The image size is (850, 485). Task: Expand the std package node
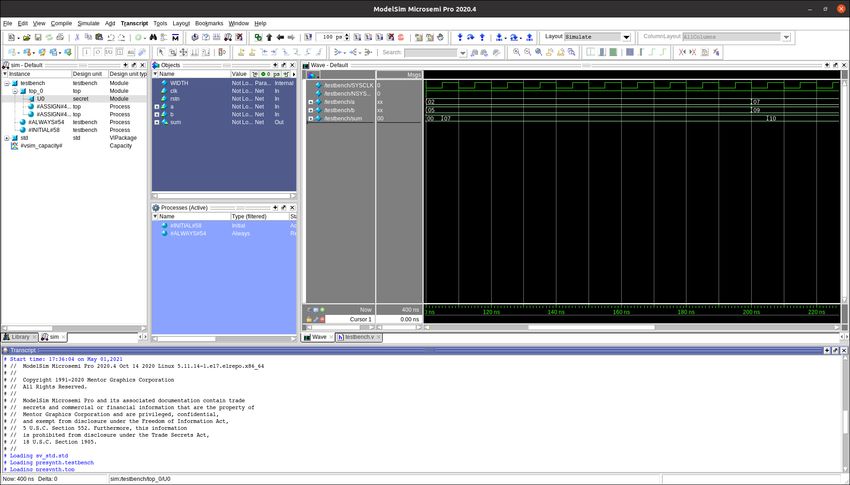pyautogui.click(x=7, y=138)
